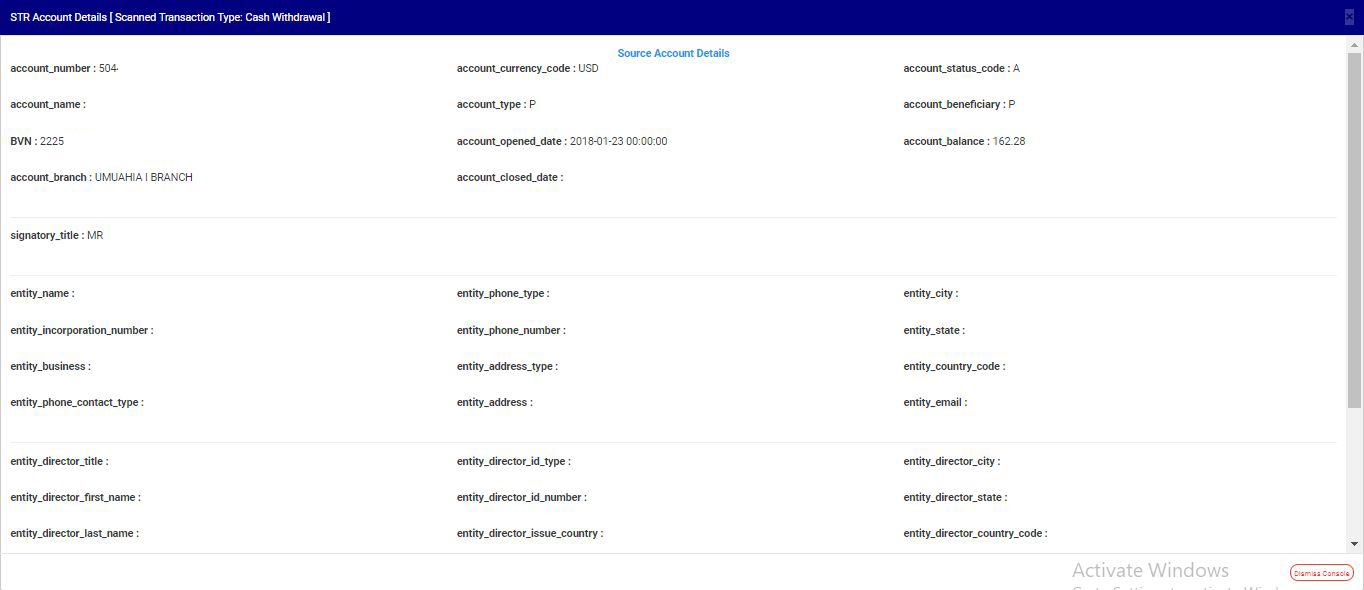Click the vertical scrollbar thumb

pyautogui.click(x=1355, y=230)
